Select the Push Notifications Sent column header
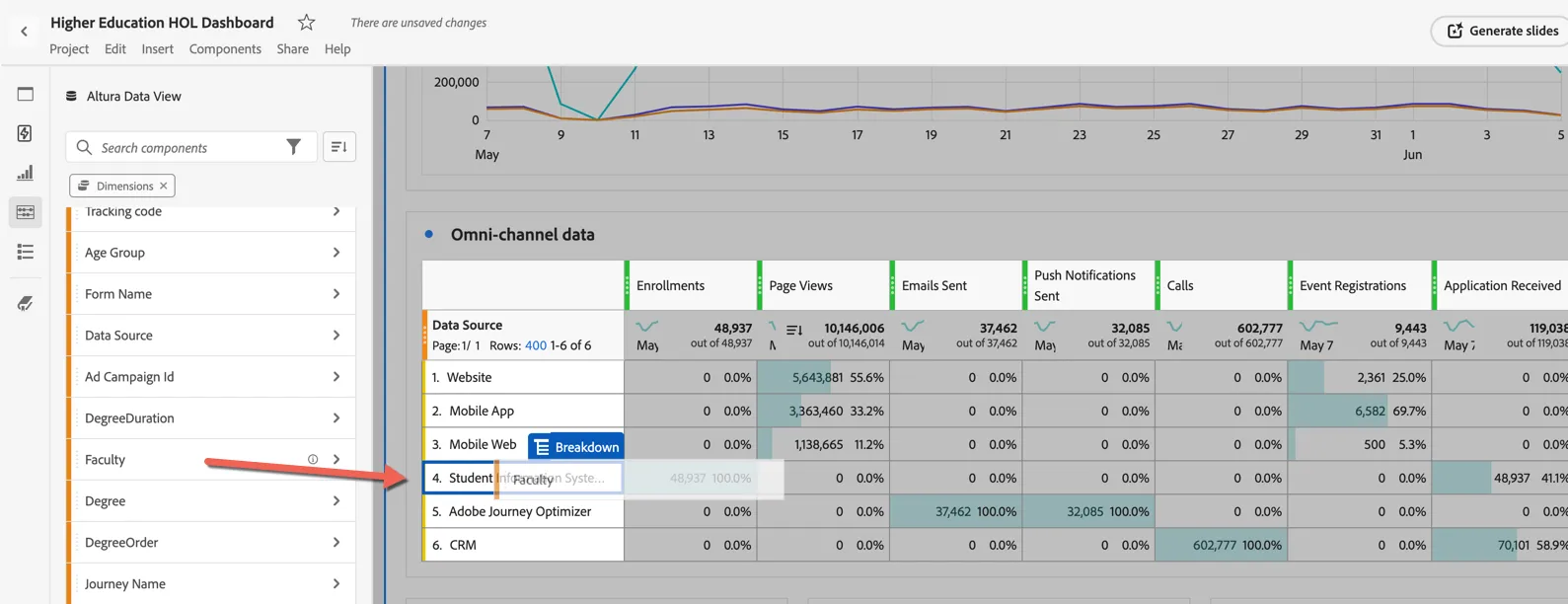Viewport: 1568px width, 604px height. 1088,285
